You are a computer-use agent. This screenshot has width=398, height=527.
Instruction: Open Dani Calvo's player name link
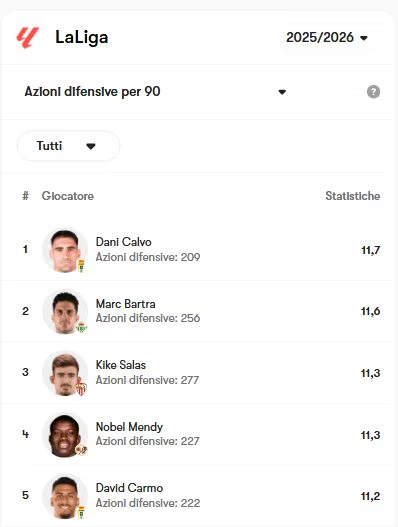(x=123, y=242)
